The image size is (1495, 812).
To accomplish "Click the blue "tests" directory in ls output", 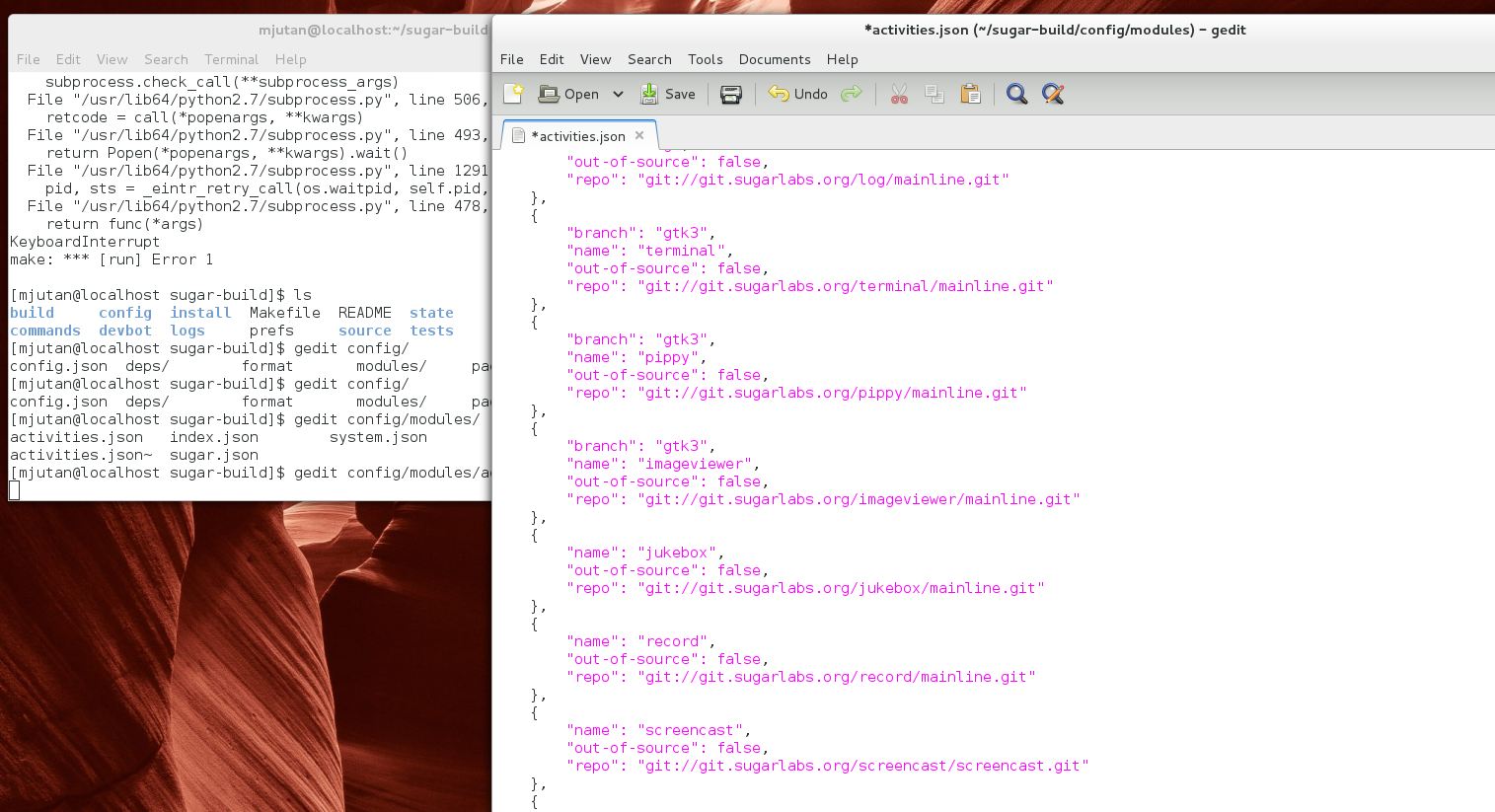I will point(431,331).
